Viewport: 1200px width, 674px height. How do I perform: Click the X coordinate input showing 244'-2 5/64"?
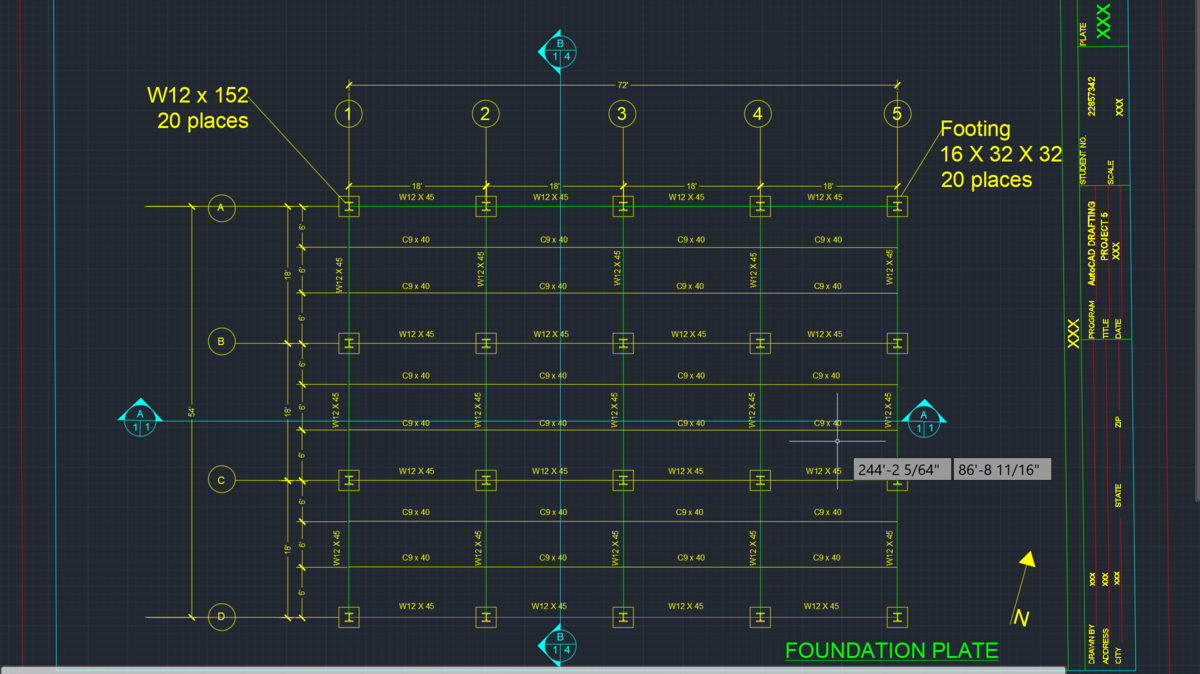900,469
